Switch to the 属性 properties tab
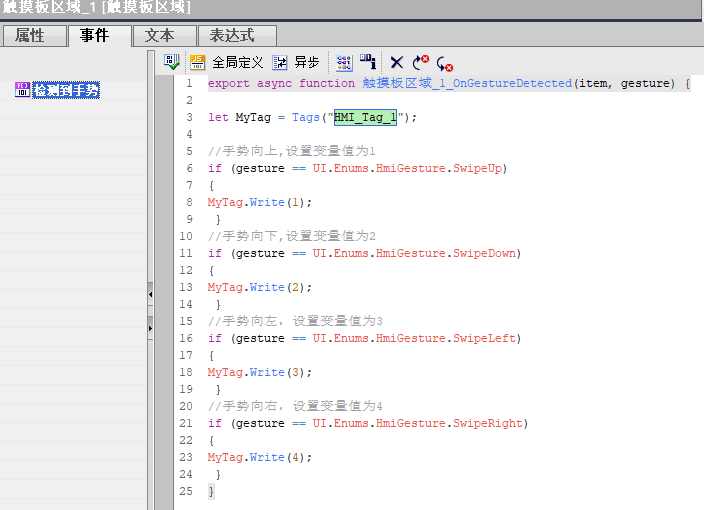704x510 pixels. coord(30,36)
